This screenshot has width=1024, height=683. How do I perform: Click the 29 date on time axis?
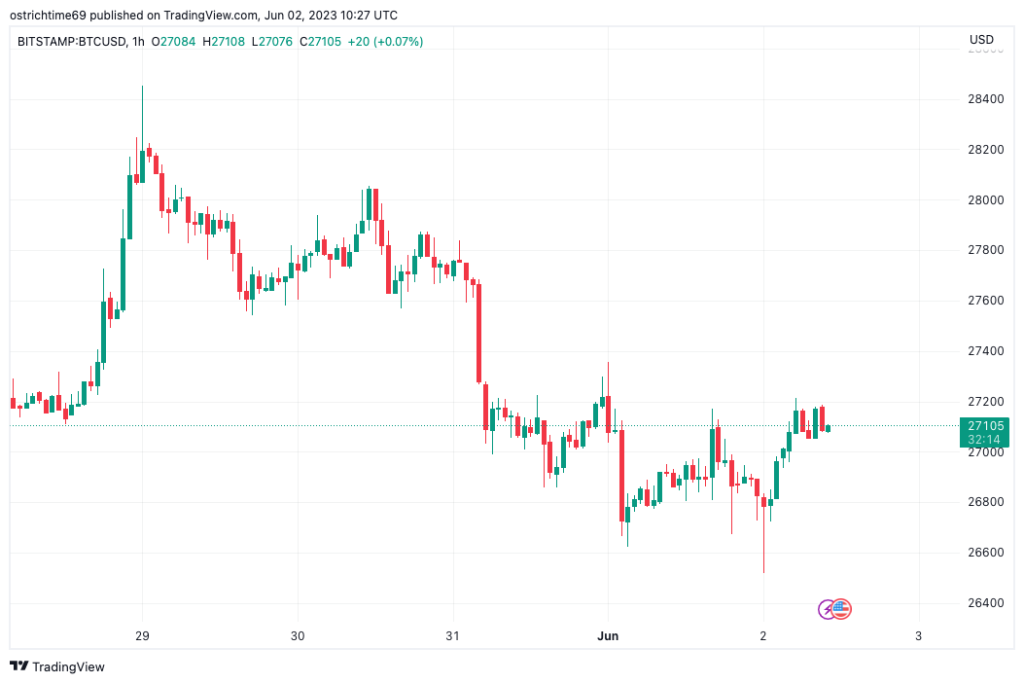point(142,636)
